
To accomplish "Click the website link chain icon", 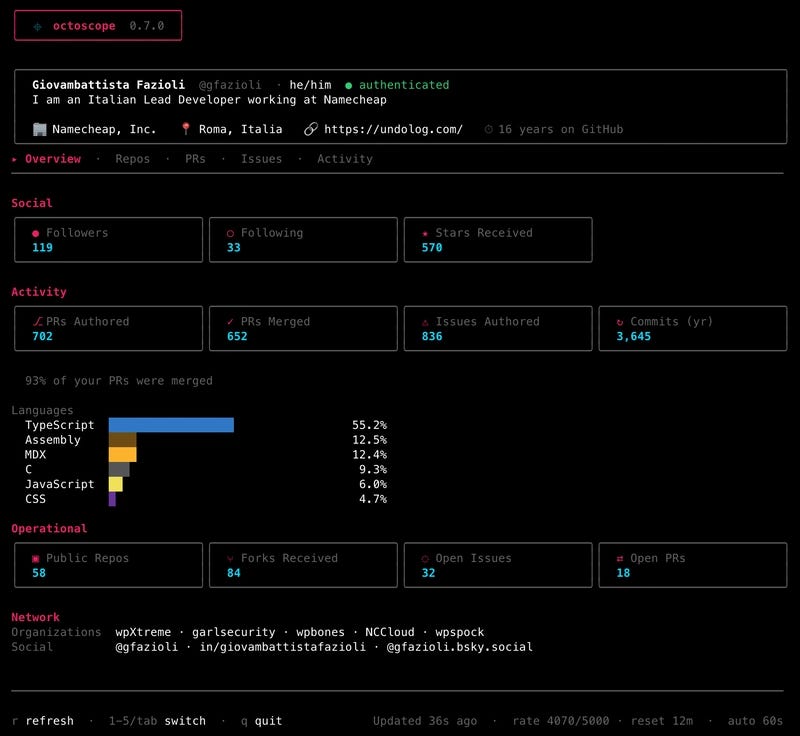I will click(311, 129).
